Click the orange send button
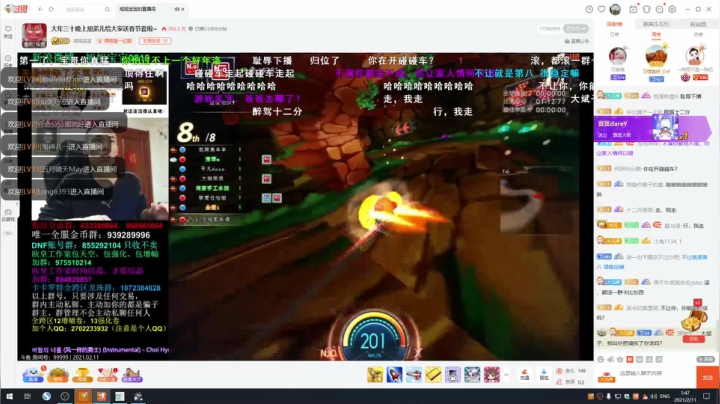 tap(708, 377)
